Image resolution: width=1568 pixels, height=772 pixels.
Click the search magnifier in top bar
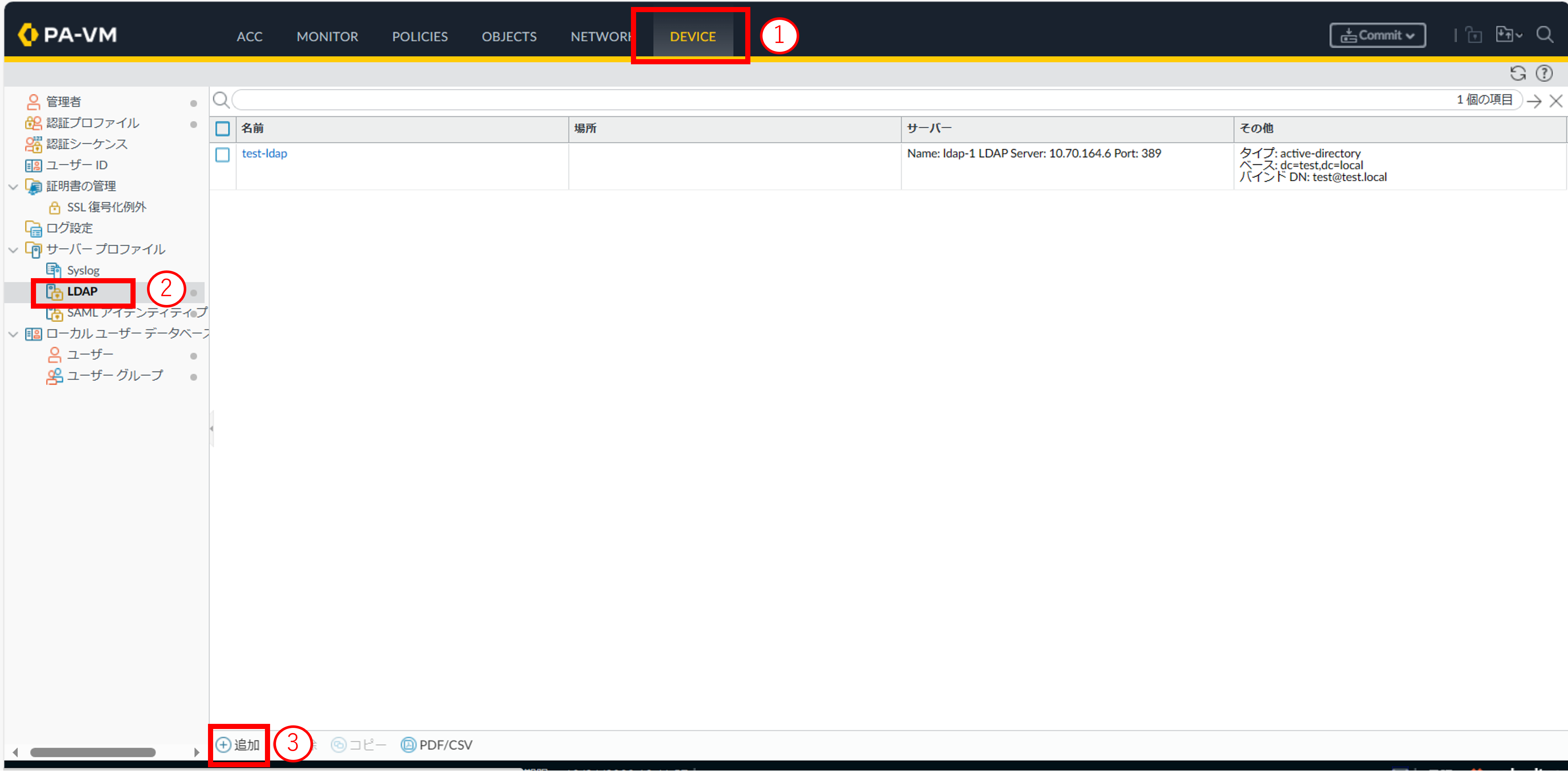pyautogui.click(x=1544, y=35)
